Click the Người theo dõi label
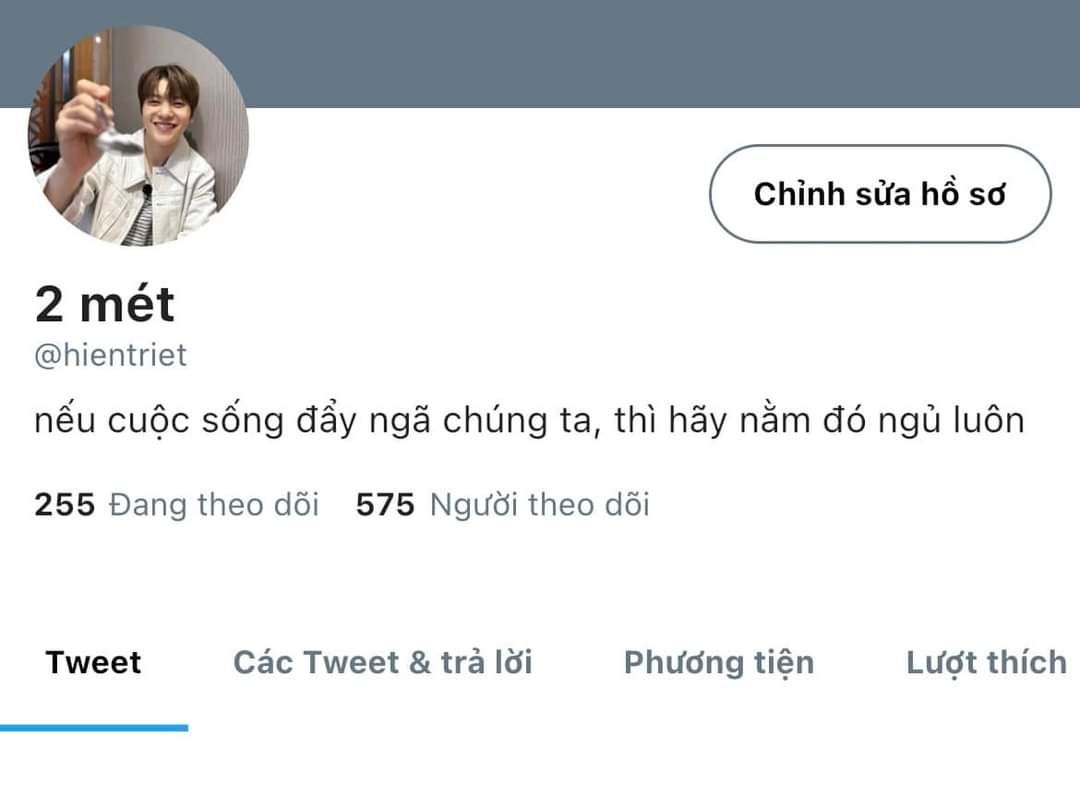The height and width of the screenshot is (810, 1080). click(x=540, y=504)
